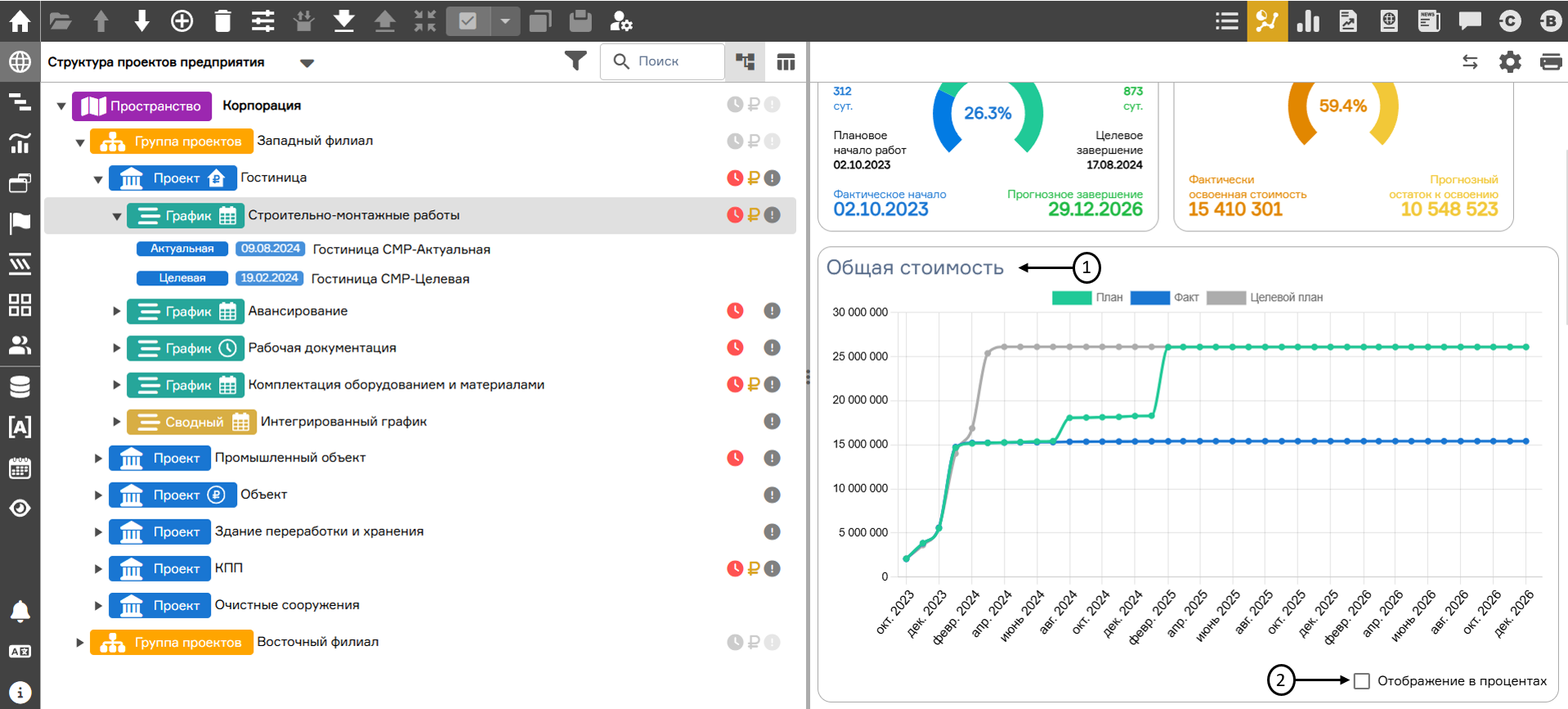Click the download arrow toolbar icon
This screenshot has height=709, width=1568.
click(x=344, y=21)
